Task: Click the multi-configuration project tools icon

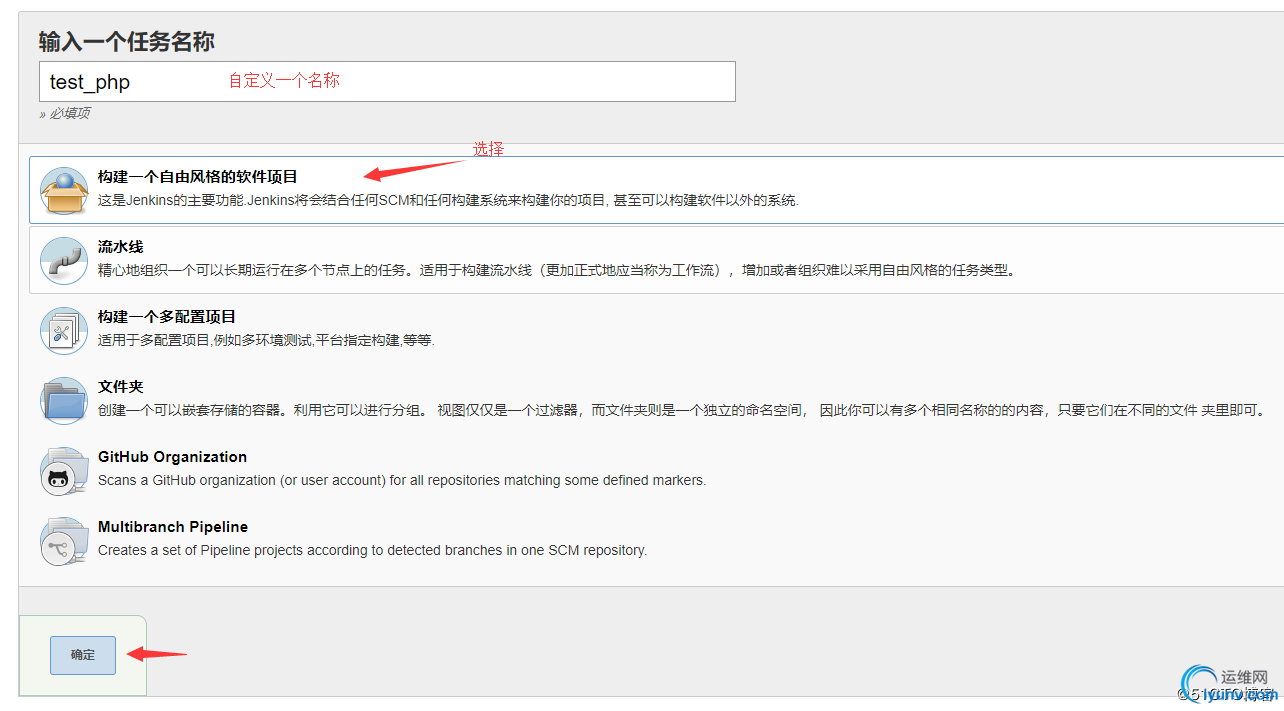Action: pyautogui.click(x=64, y=330)
